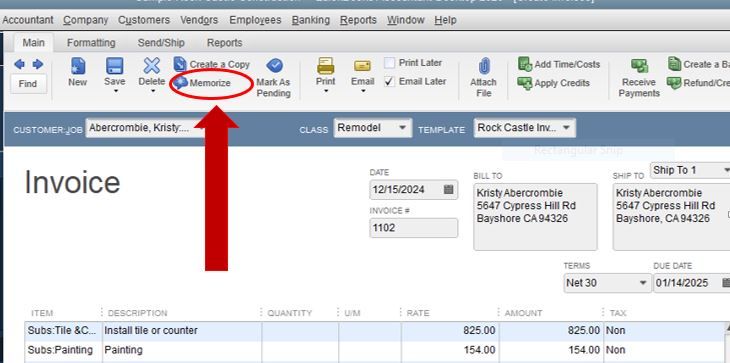Screen dimensions: 730x363
Task: Expand the Class dropdown showing Remodel
Action: 402,128
